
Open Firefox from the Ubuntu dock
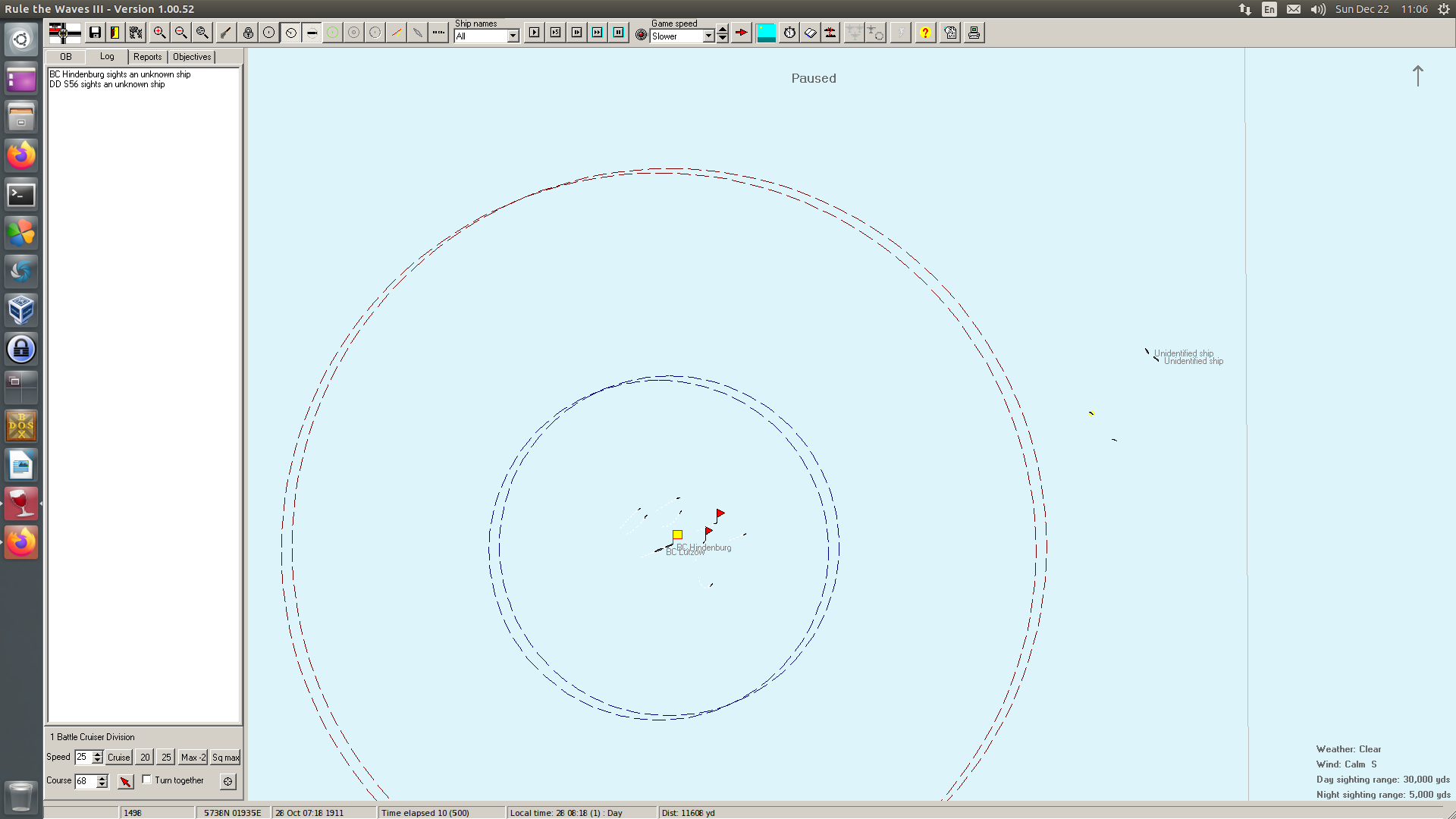[21, 155]
